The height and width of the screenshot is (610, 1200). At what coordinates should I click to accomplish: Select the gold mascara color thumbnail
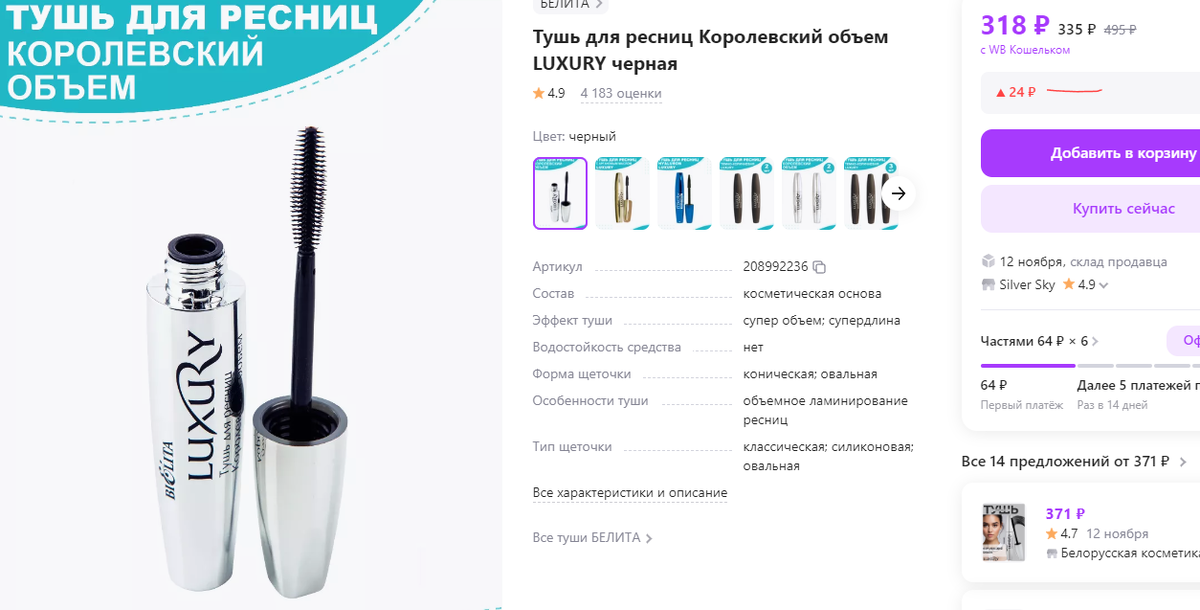coord(622,193)
